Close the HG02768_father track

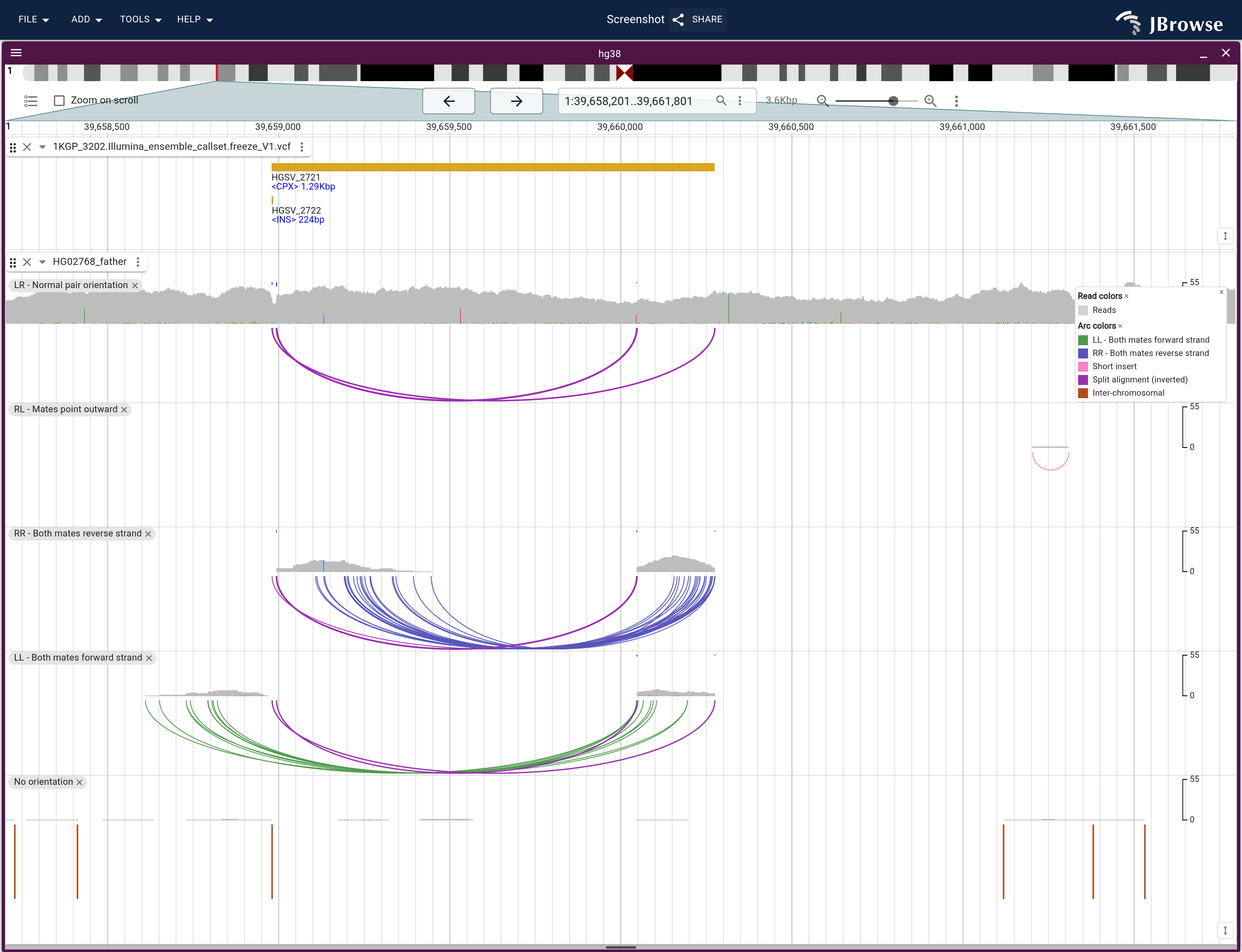coord(26,262)
